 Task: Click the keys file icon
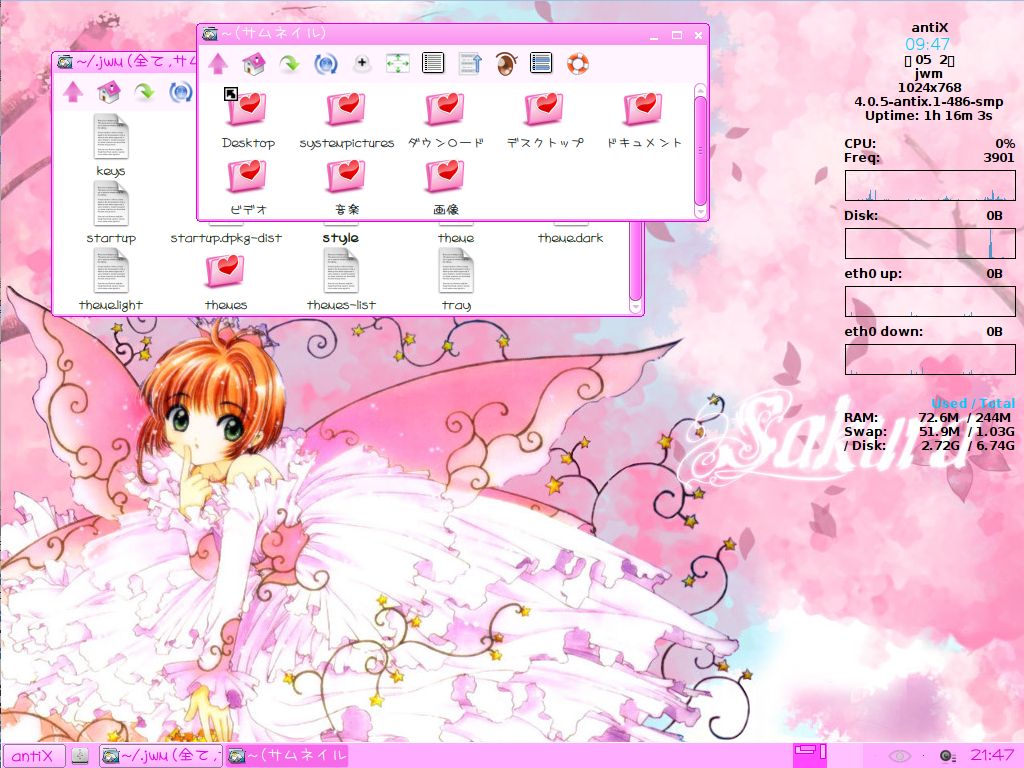click(x=111, y=137)
